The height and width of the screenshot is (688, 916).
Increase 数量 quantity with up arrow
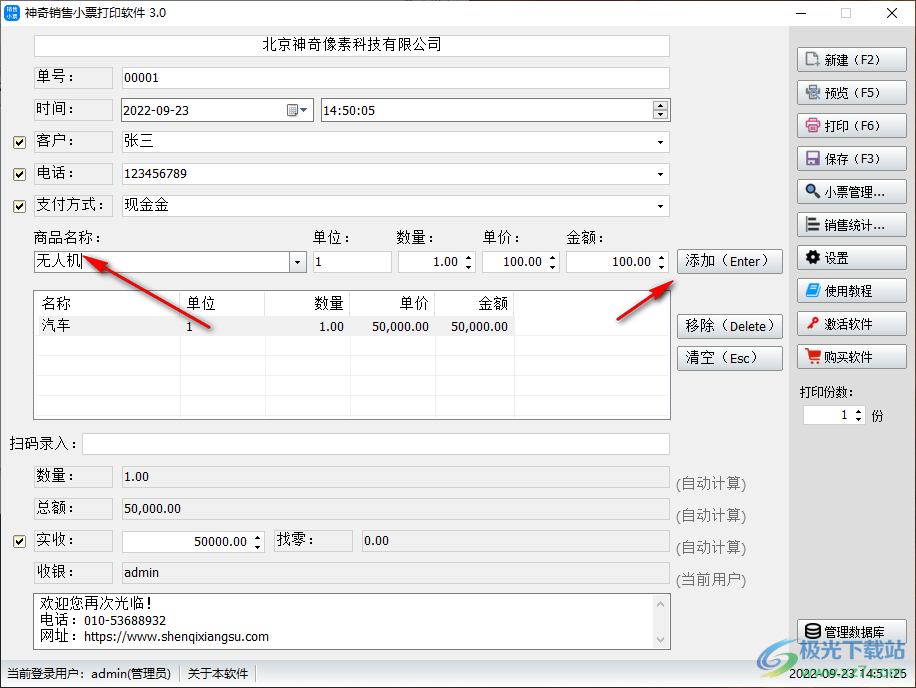point(469,257)
